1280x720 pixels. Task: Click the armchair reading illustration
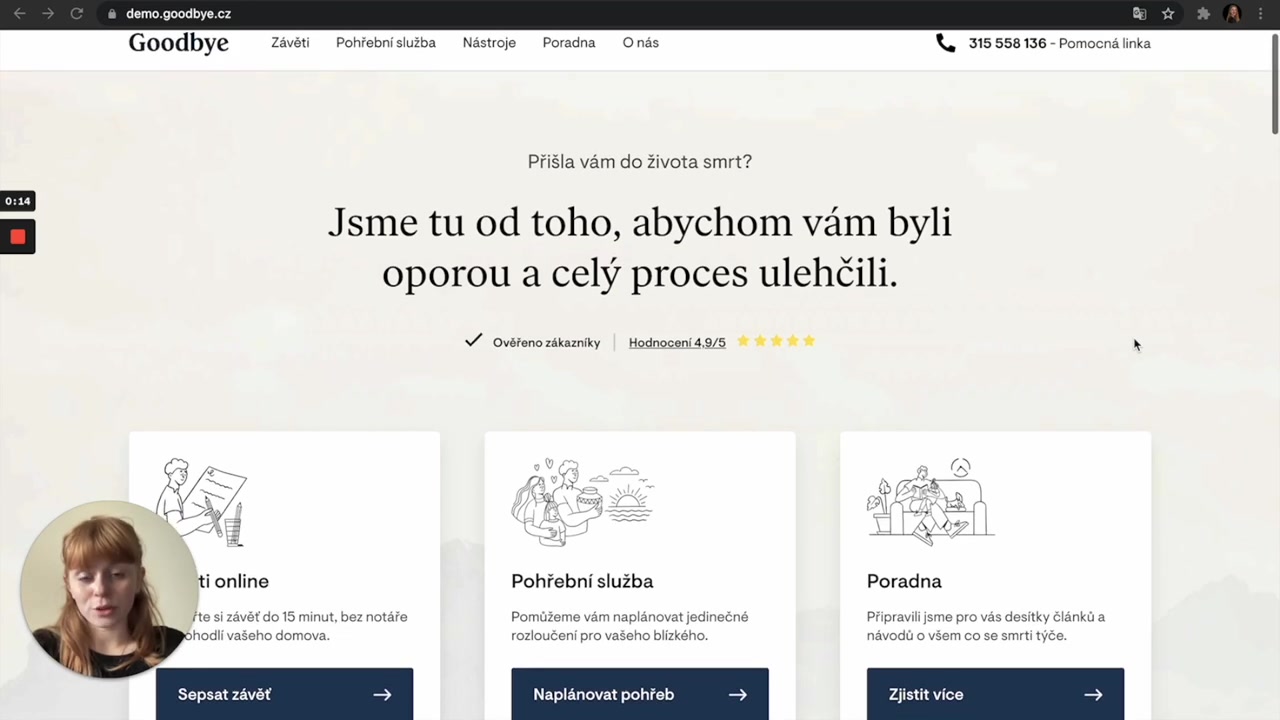coord(930,502)
